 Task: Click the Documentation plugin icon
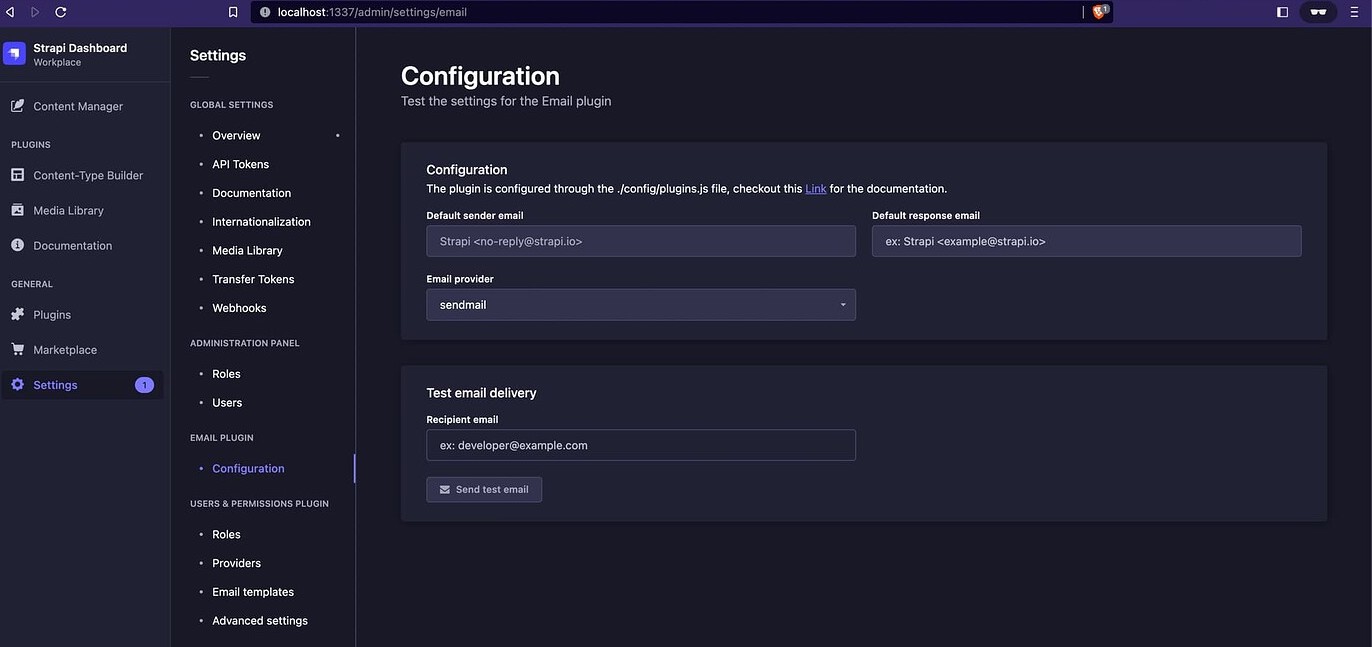pos(16,245)
